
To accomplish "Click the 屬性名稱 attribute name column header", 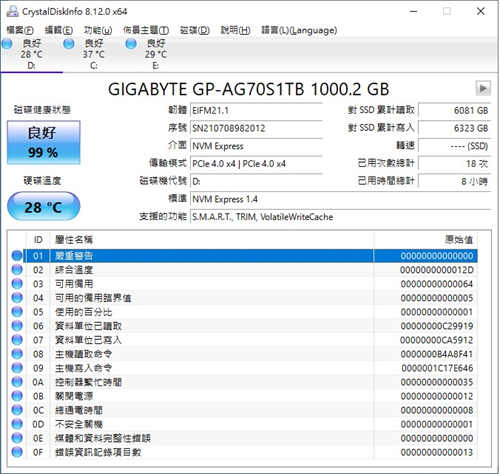I will pyautogui.click(x=212, y=239).
